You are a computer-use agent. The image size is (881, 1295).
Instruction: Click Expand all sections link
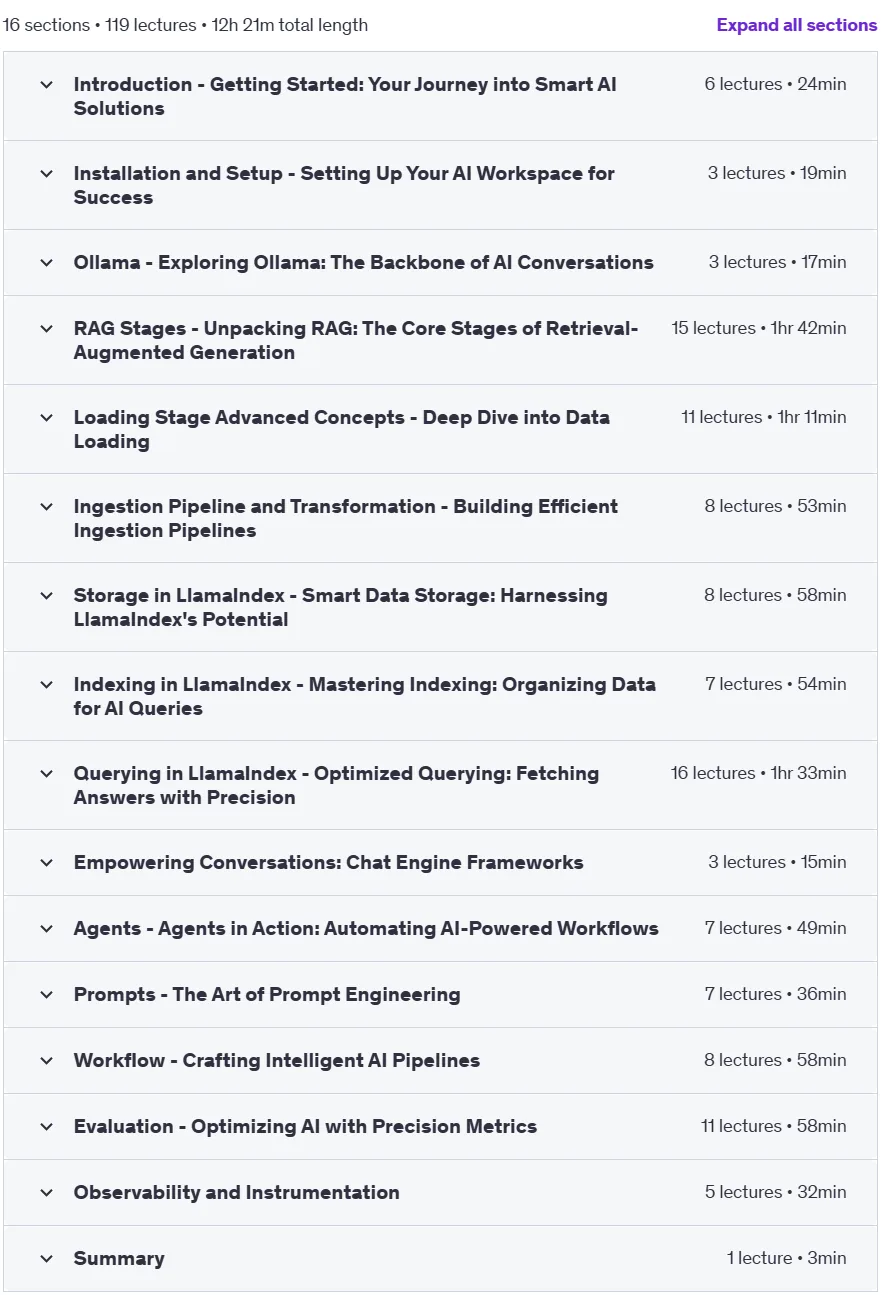point(797,25)
